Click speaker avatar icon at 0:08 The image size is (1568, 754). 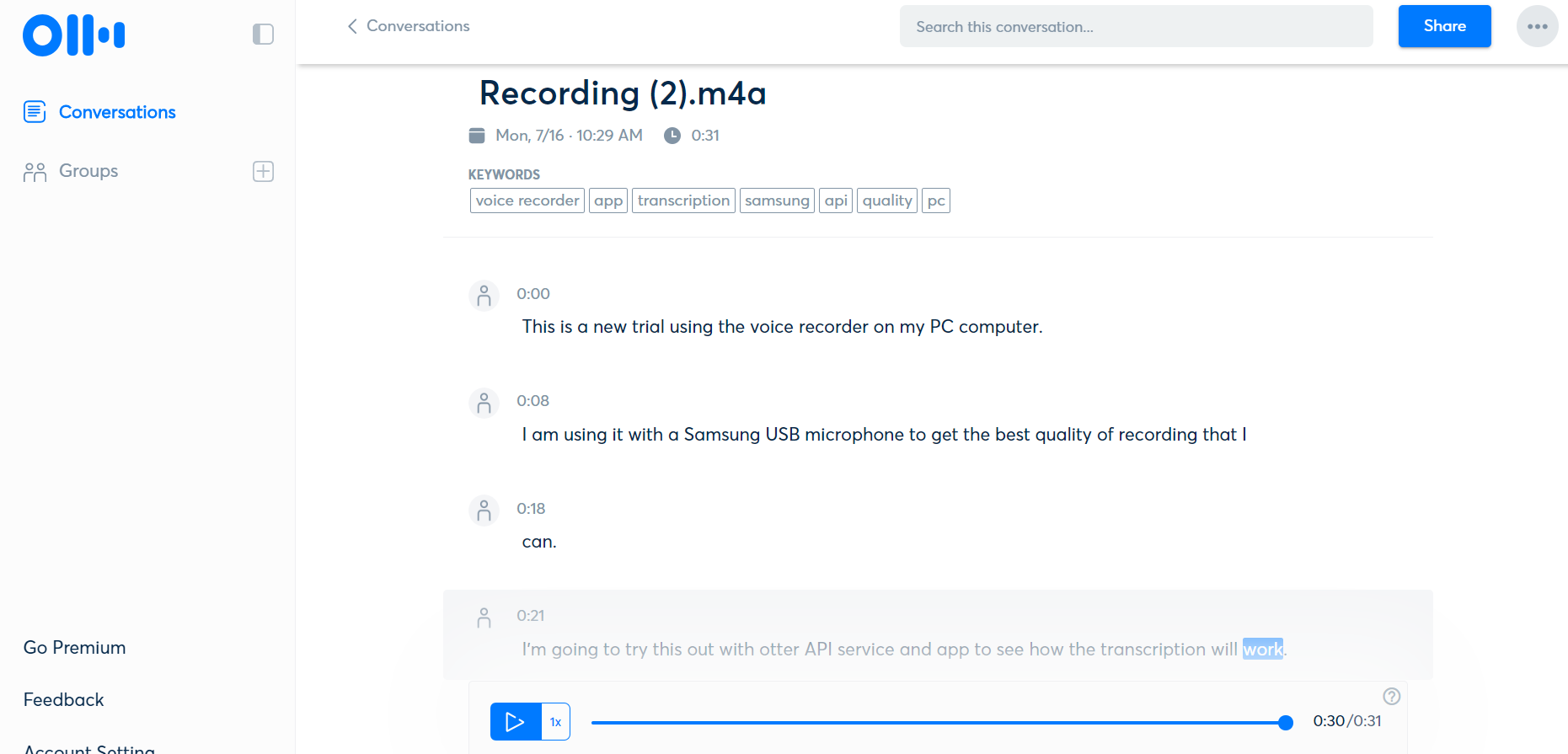pyautogui.click(x=484, y=404)
